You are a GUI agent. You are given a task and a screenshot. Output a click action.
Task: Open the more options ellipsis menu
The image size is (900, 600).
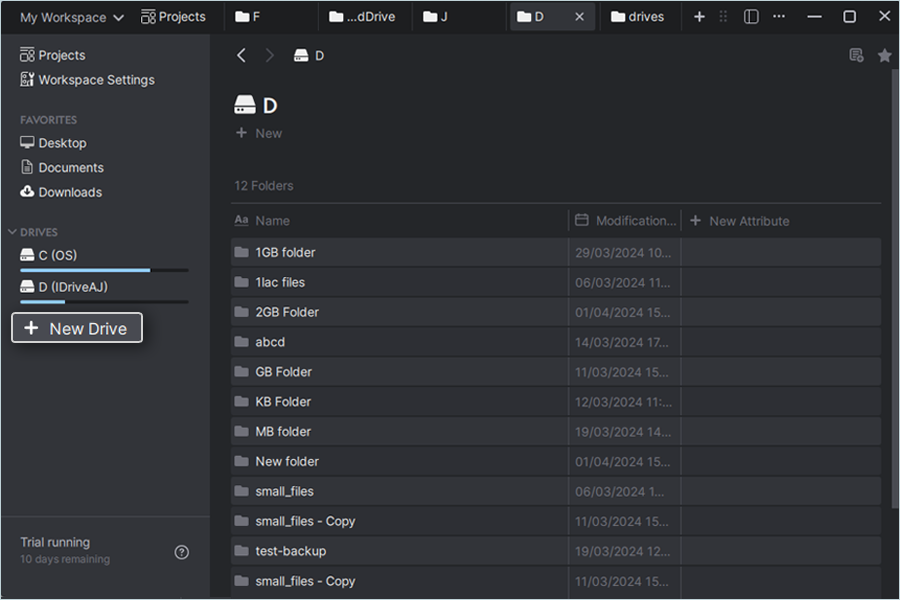coord(779,17)
